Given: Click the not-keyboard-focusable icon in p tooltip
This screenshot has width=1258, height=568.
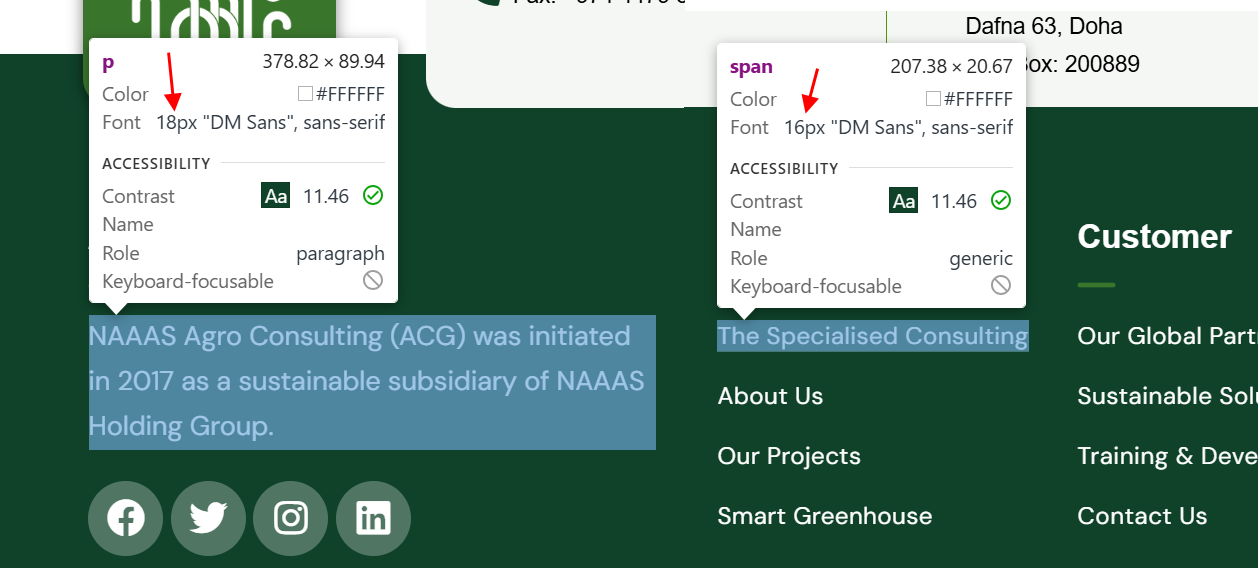Looking at the screenshot, I should coord(373,280).
